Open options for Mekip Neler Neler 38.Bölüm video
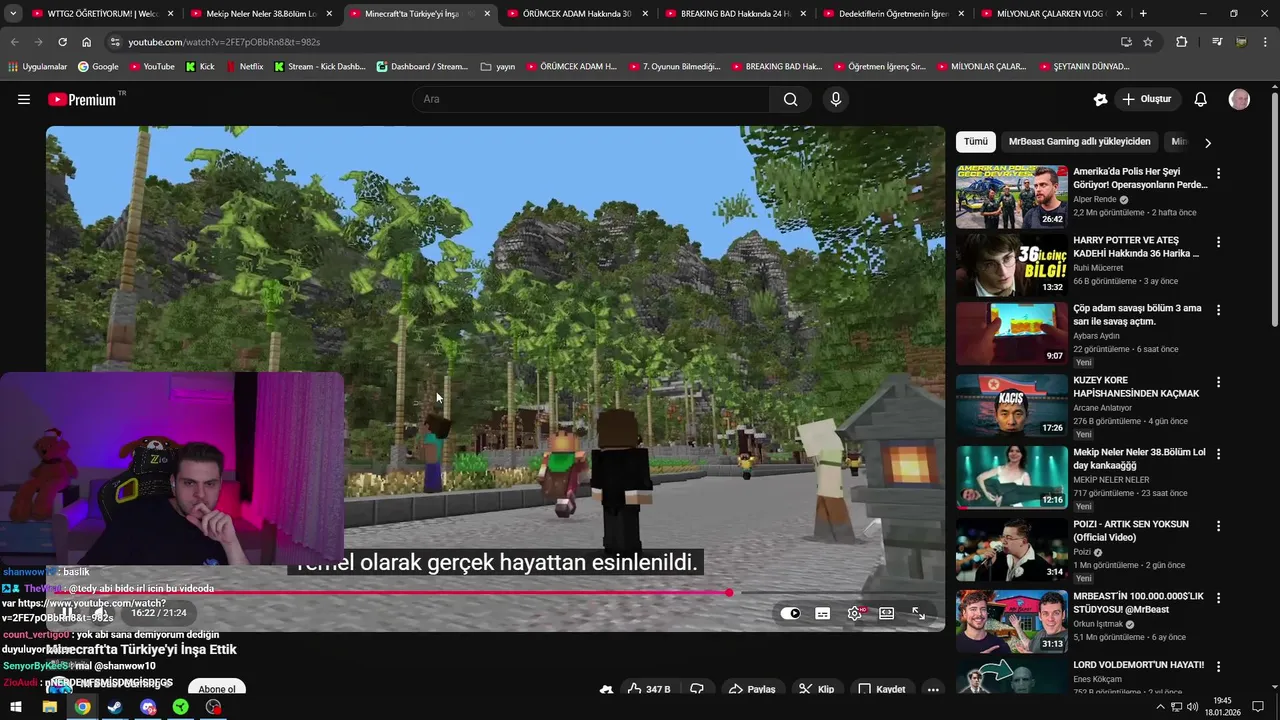The image size is (1280, 720). click(x=1218, y=454)
